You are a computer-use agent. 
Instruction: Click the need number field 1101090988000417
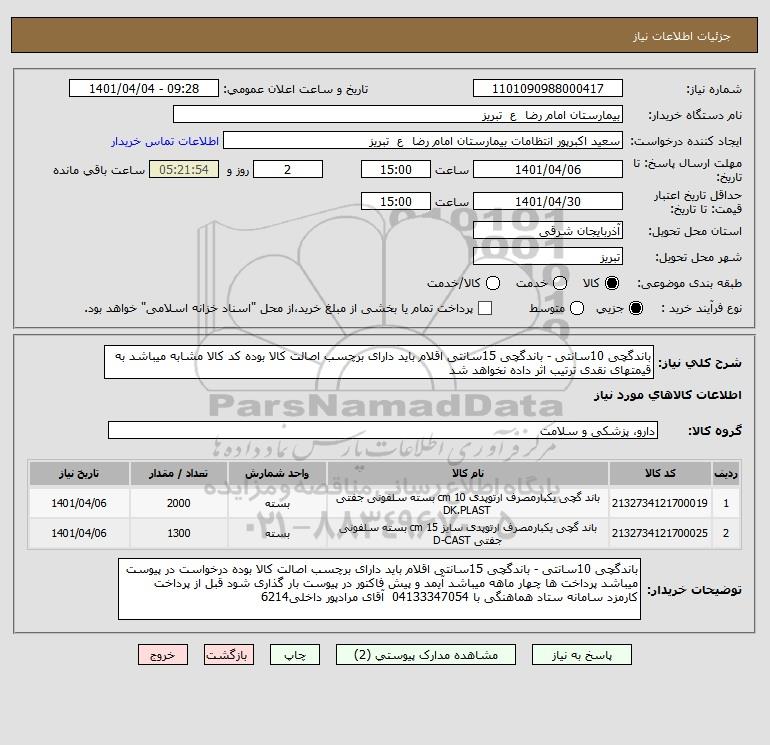click(548, 89)
